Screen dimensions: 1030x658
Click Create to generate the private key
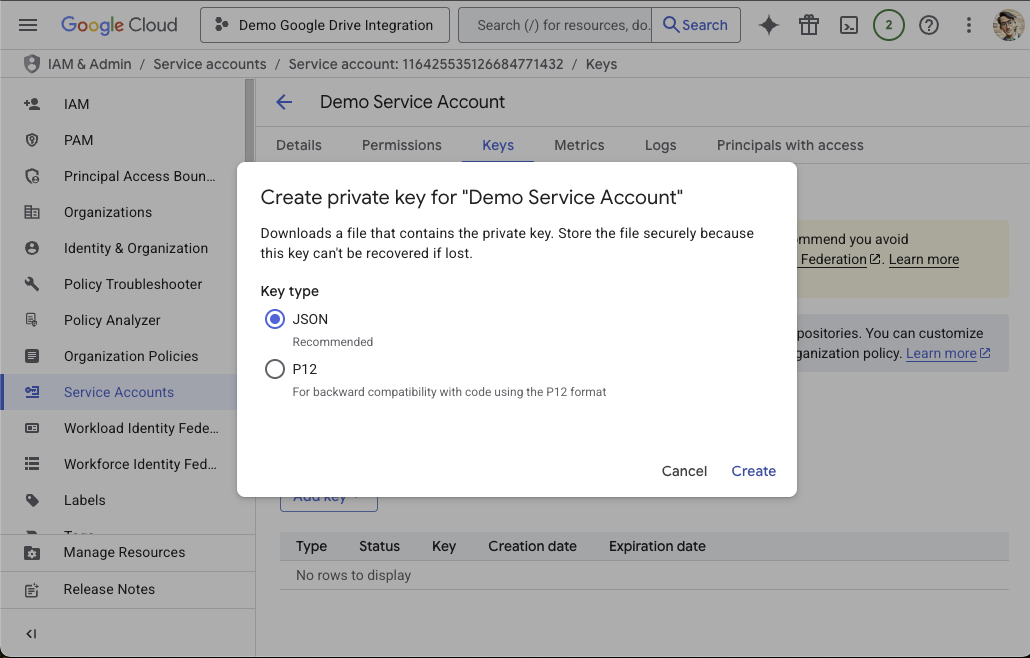(753, 471)
